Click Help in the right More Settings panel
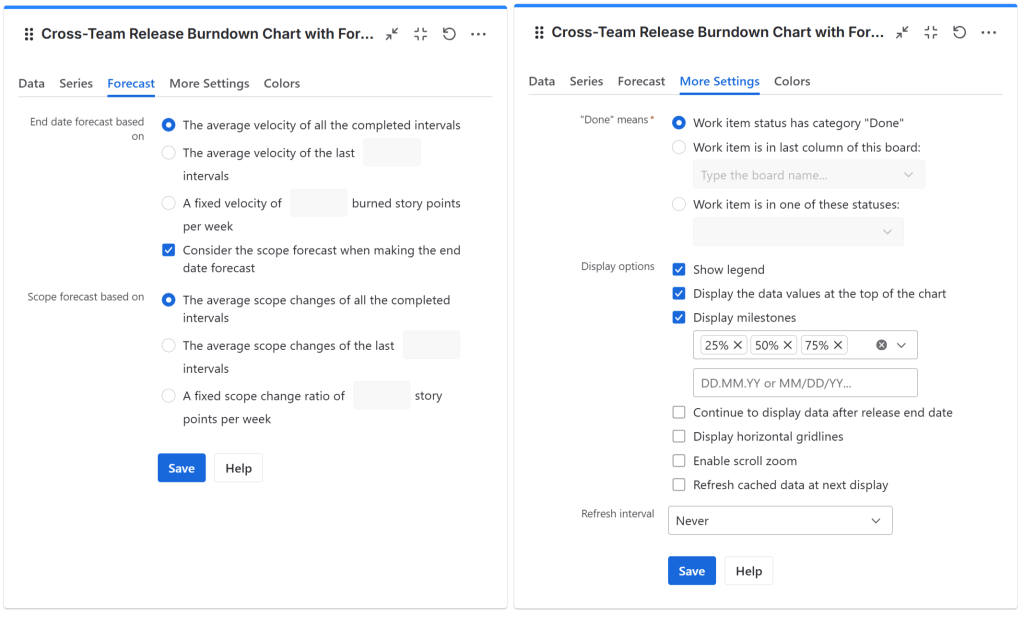1024x617 pixels. pyautogui.click(x=748, y=571)
